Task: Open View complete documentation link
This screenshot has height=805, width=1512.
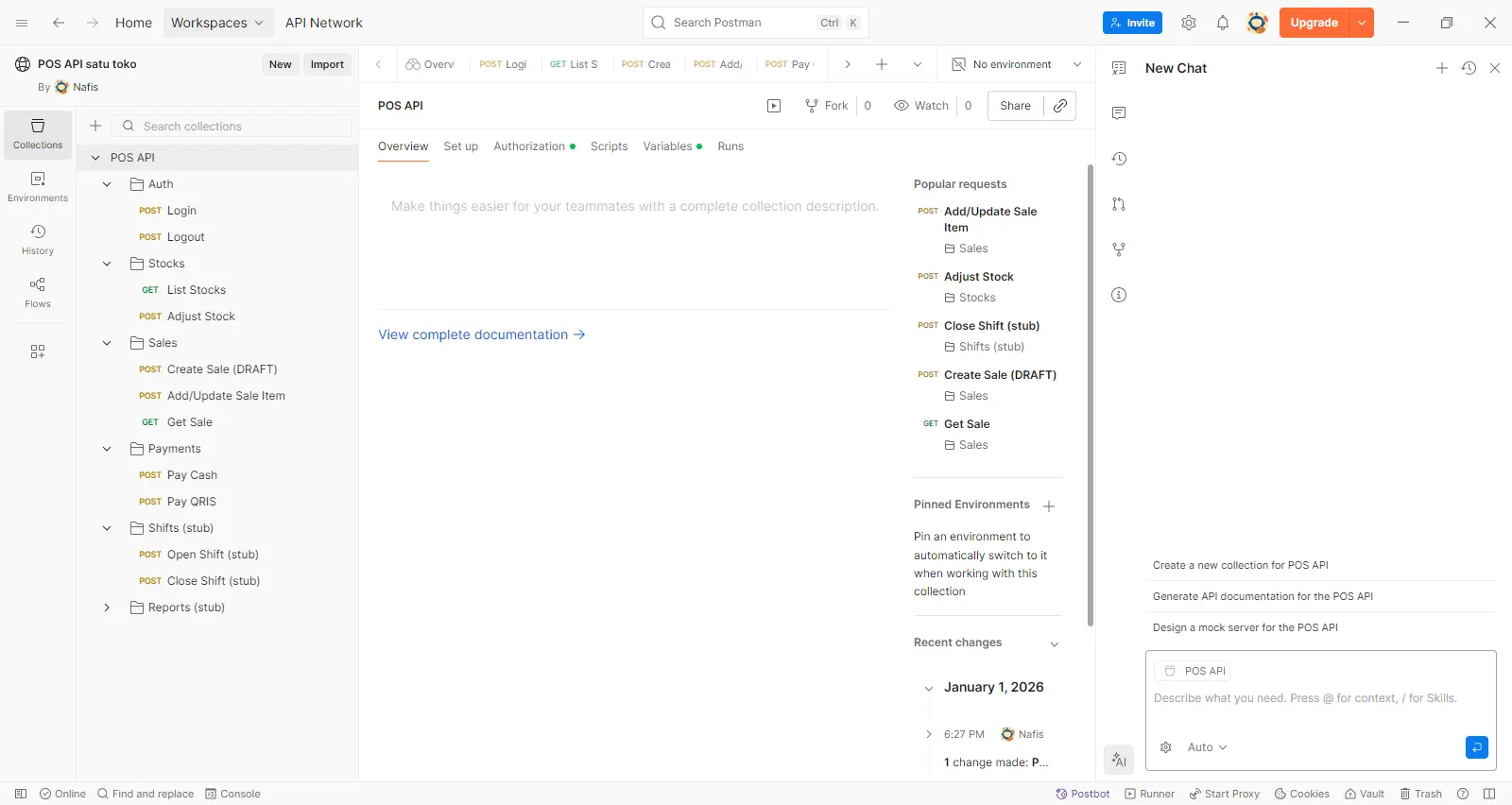Action: click(482, 334)
